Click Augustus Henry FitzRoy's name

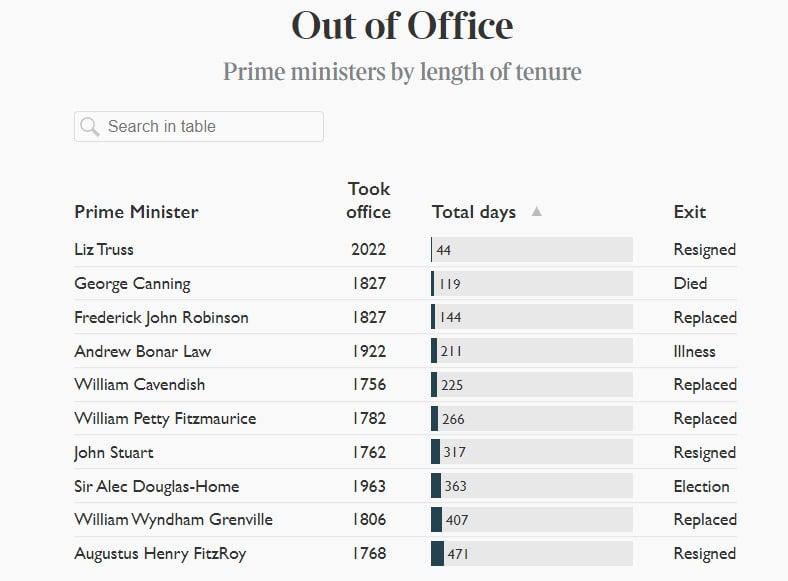[x=160, y=554]
